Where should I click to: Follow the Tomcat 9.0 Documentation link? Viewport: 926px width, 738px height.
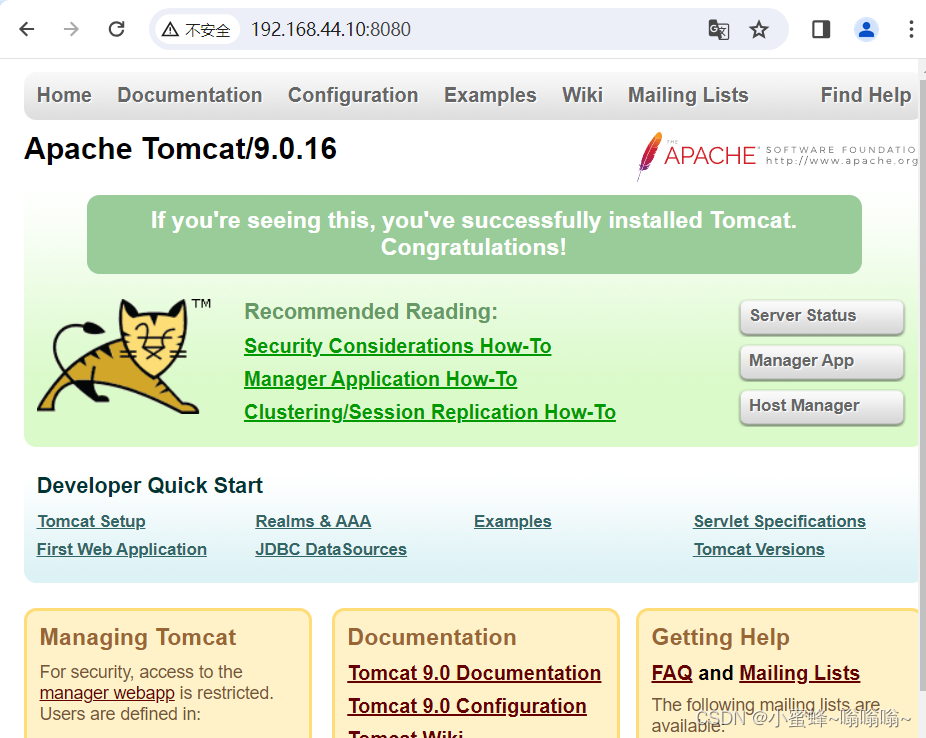(x=474, y=673)
